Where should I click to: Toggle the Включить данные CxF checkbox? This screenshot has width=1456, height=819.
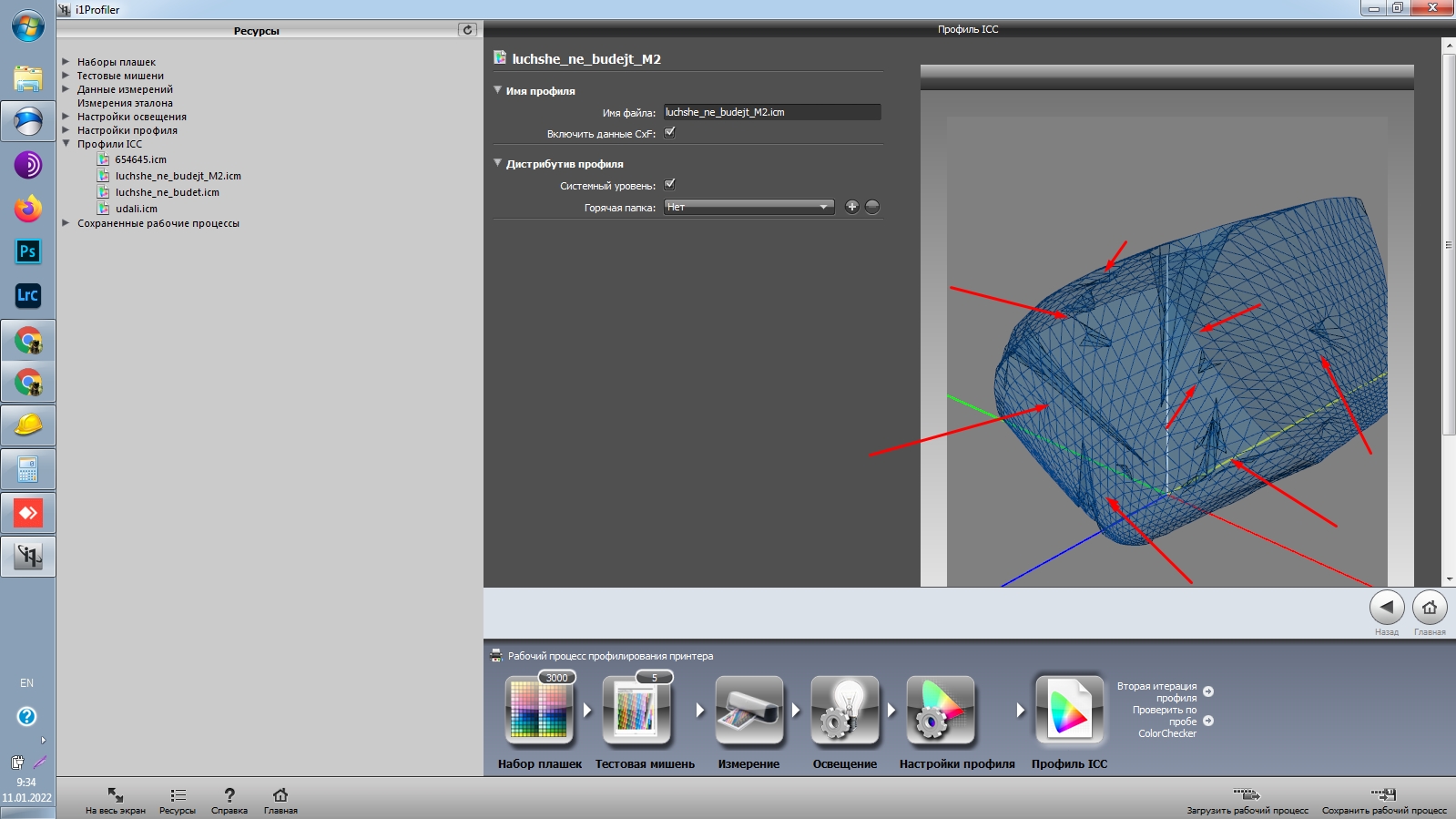[x=669, y=132]
